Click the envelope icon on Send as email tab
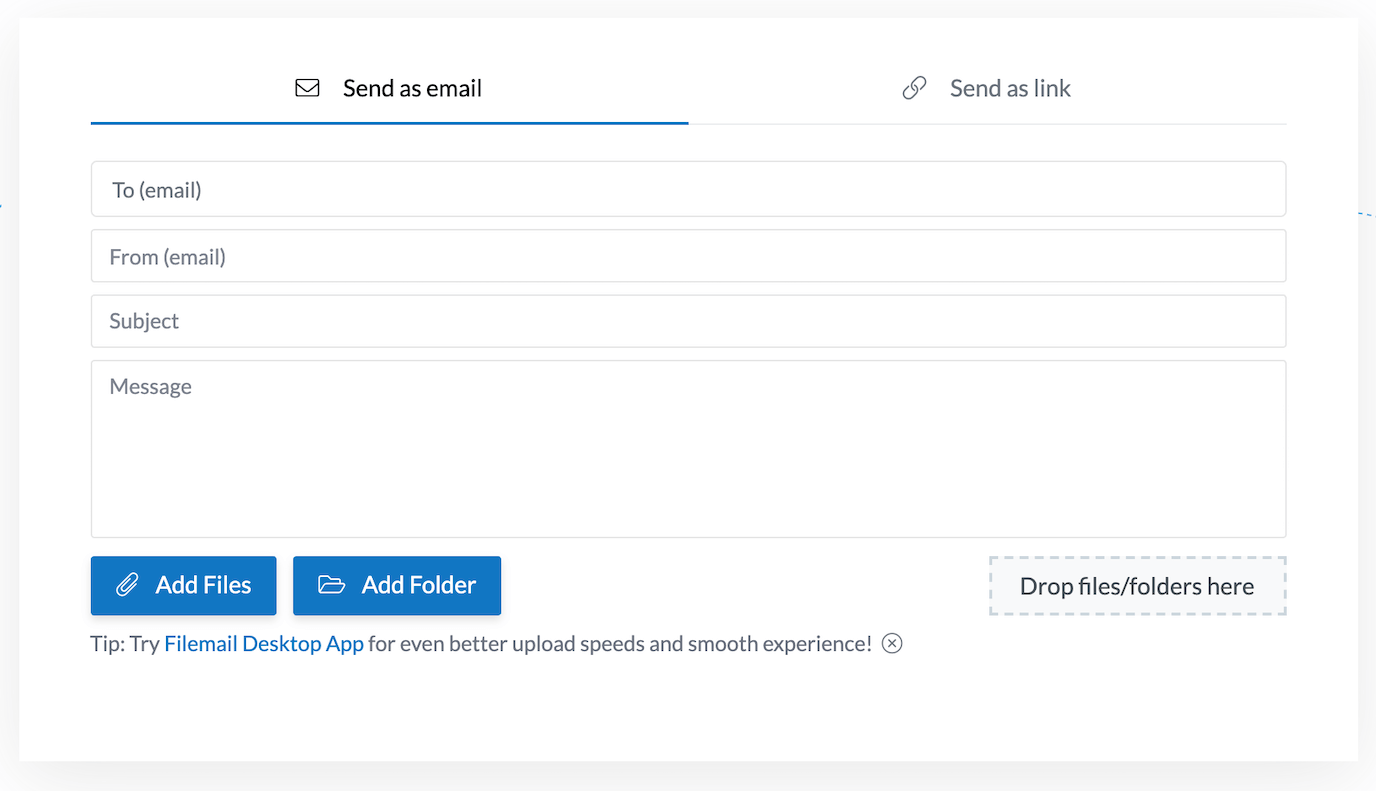 click(x=306, y=88)
